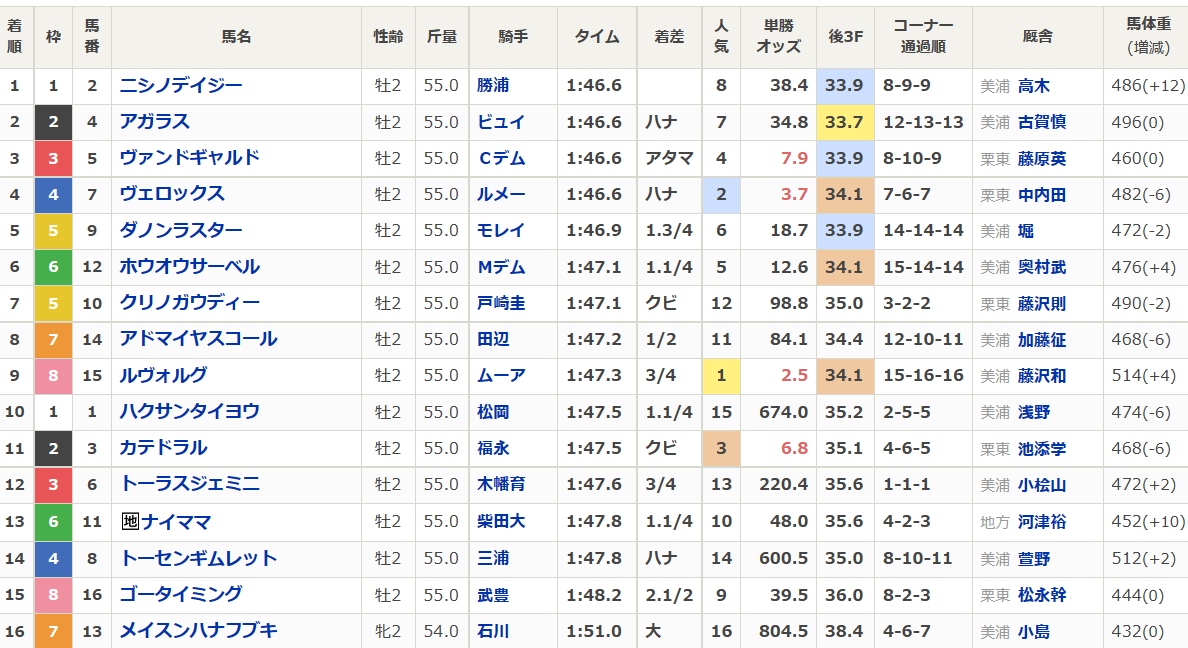Open jockey page 福永

click(x=493, y=448)
